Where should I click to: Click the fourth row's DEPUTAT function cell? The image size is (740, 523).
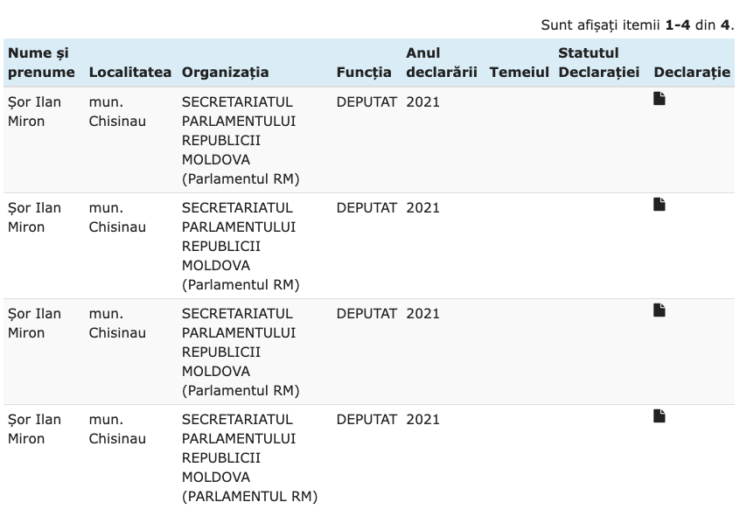point(366,419)
